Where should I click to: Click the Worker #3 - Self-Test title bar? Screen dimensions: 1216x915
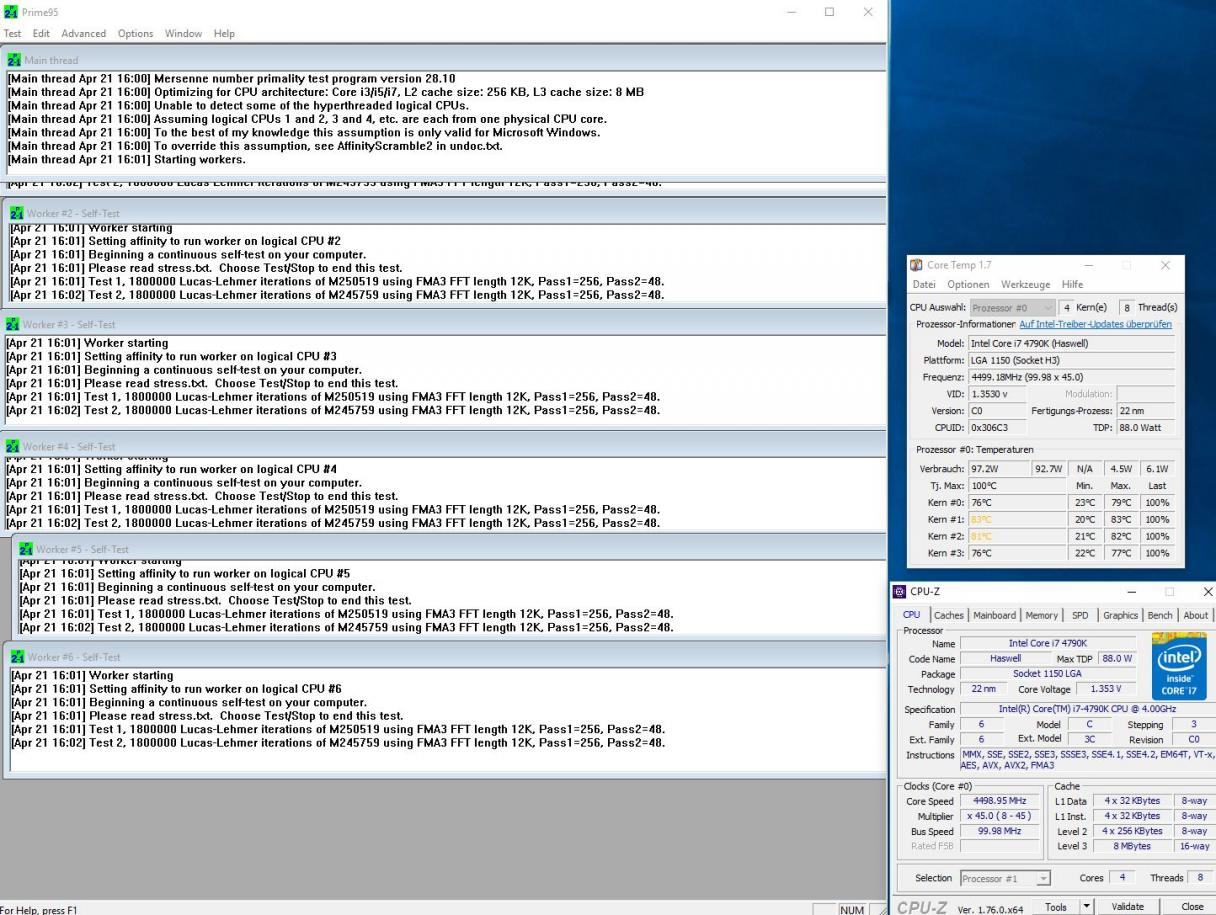pyautogui.click(x=443, y=324)
